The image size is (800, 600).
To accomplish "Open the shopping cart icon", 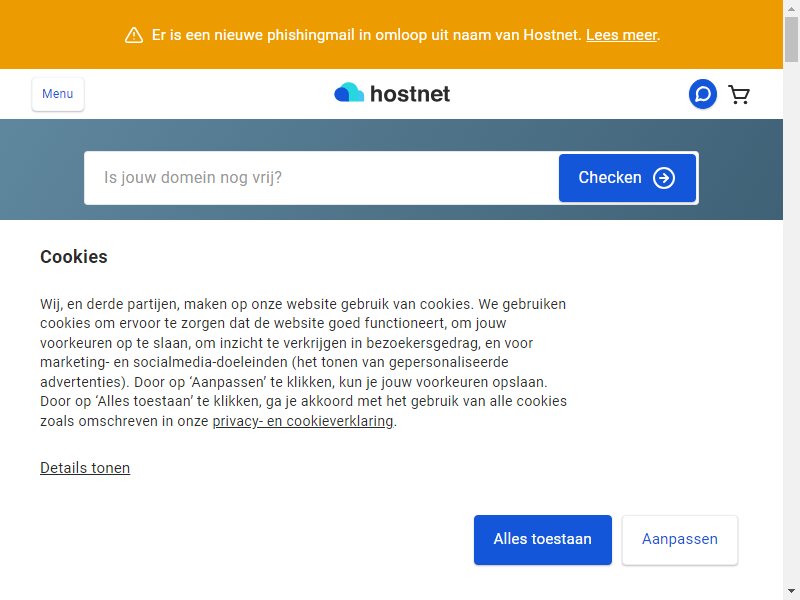I will tap(739, 95).
